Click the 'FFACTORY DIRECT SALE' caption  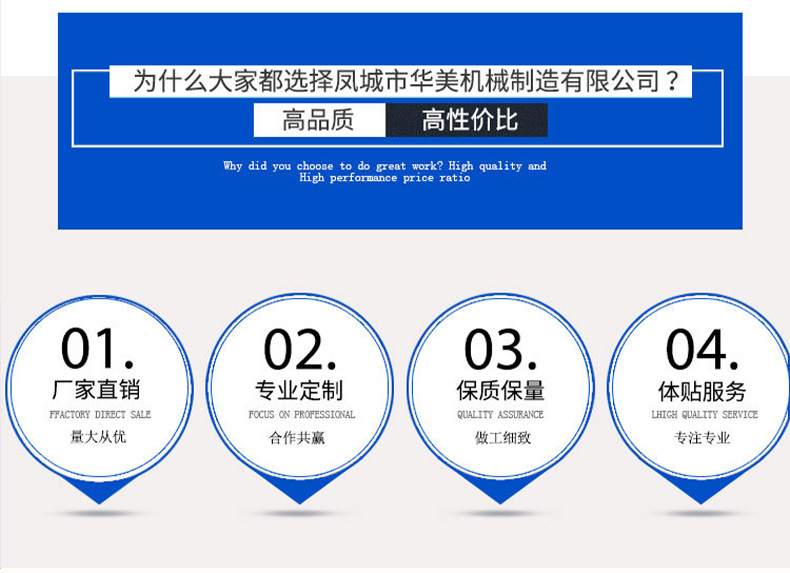point(100,415)
